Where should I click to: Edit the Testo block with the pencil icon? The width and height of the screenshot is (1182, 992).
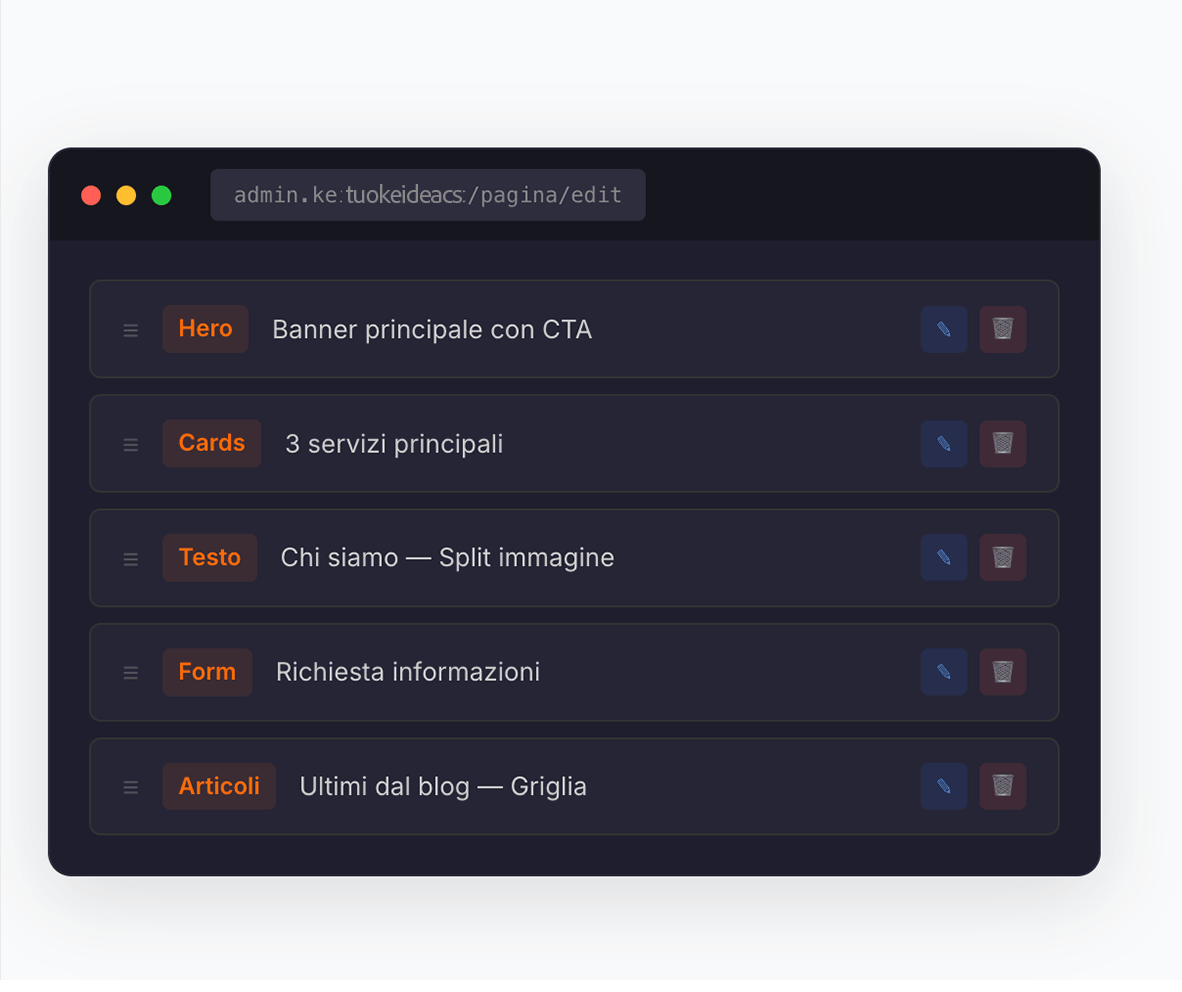(x=943, y=557)
